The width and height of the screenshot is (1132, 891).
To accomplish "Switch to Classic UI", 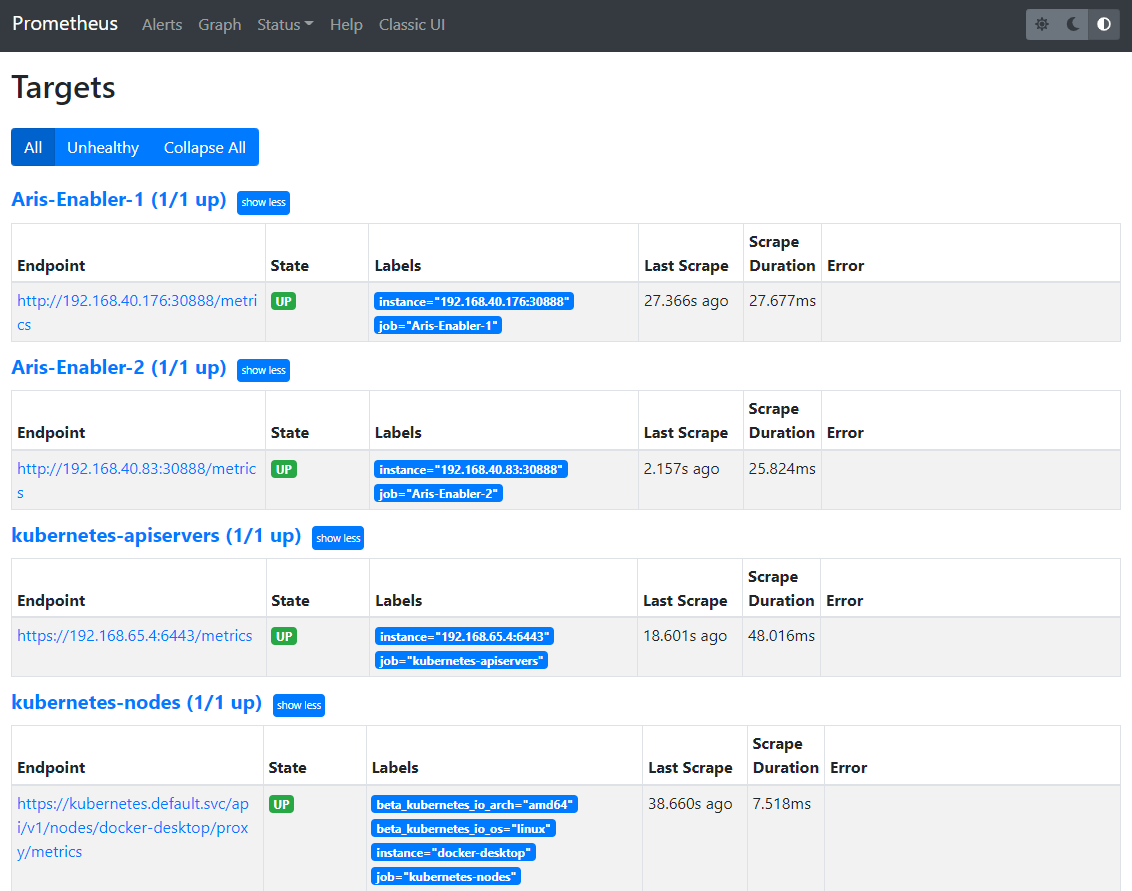I will pyautogui.click(x=412, y=25).
